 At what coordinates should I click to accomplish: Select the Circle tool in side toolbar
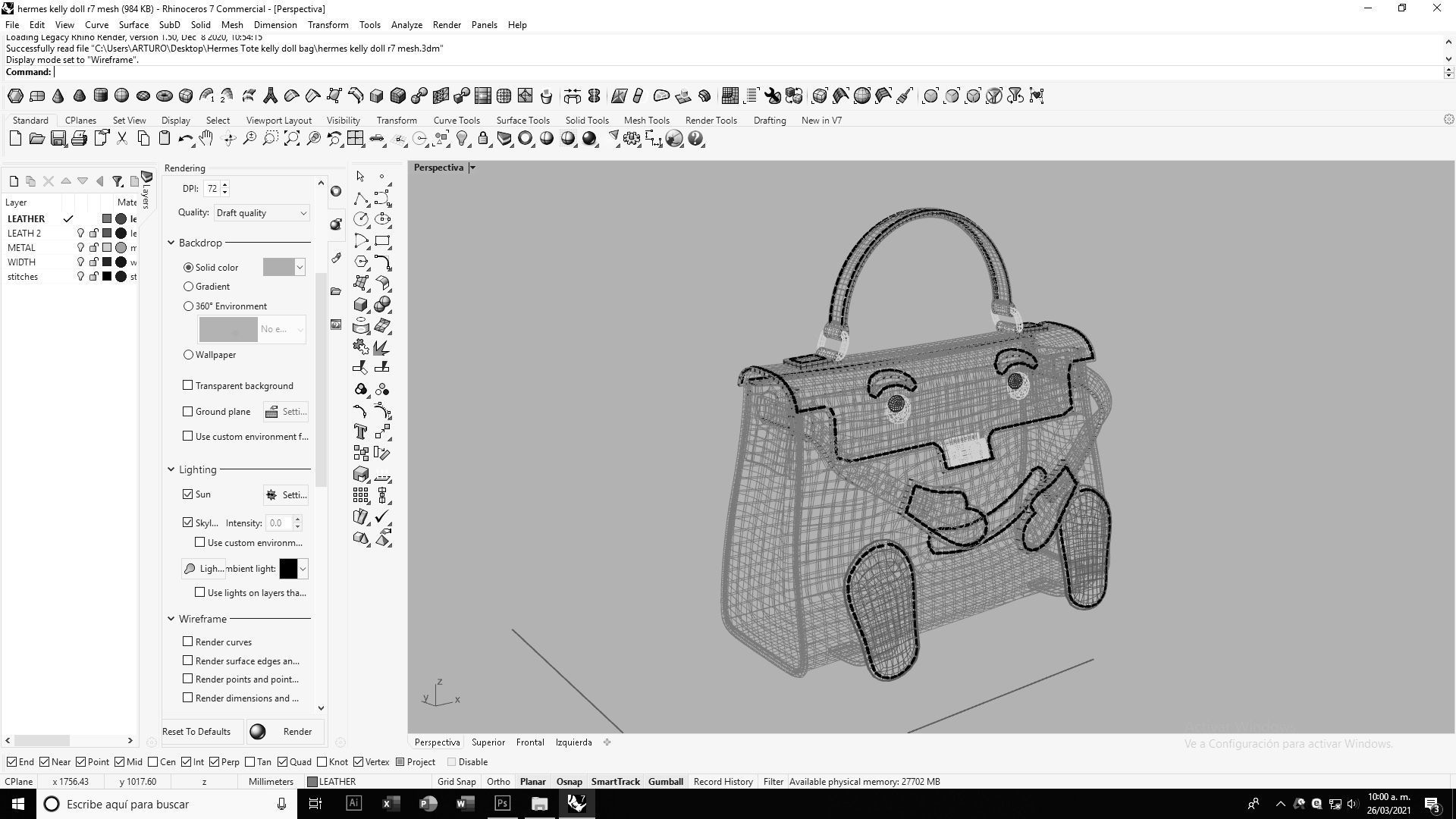click(361, 220)
